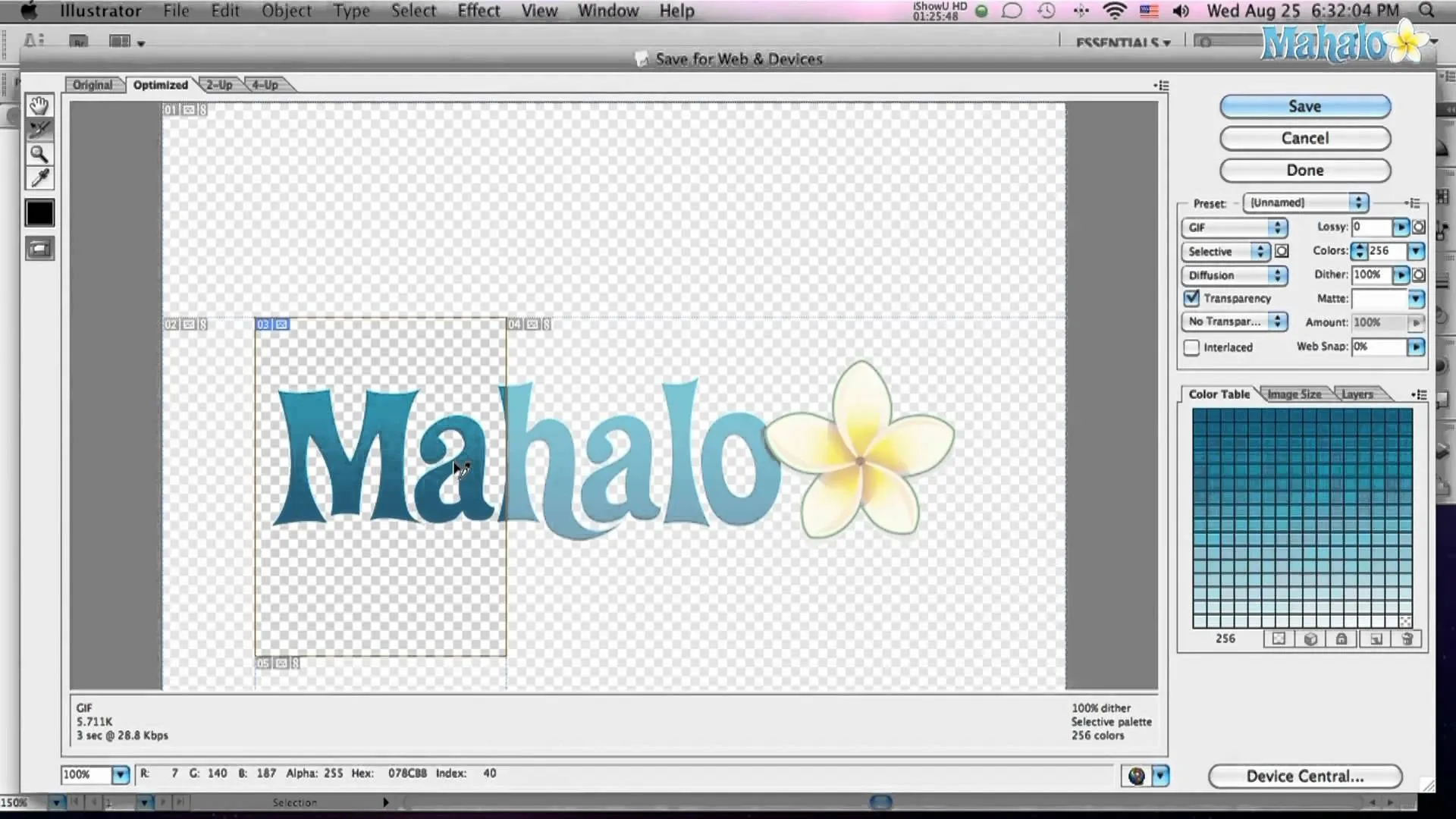Open the Dither slider popup arrow
Viewport: 1456px width, 819px height.
tap(1401, 275)
